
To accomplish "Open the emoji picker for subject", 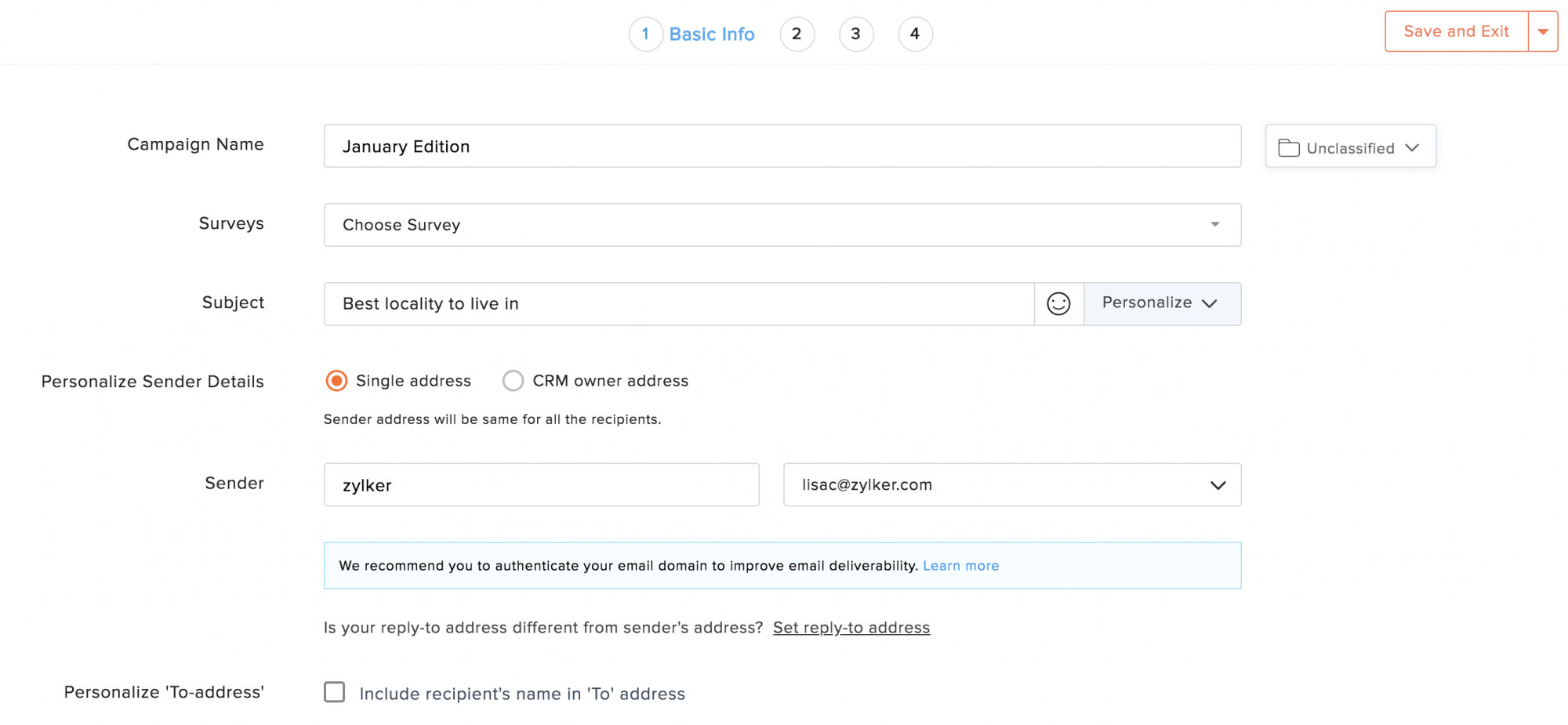I will (x=1058, y=304).
